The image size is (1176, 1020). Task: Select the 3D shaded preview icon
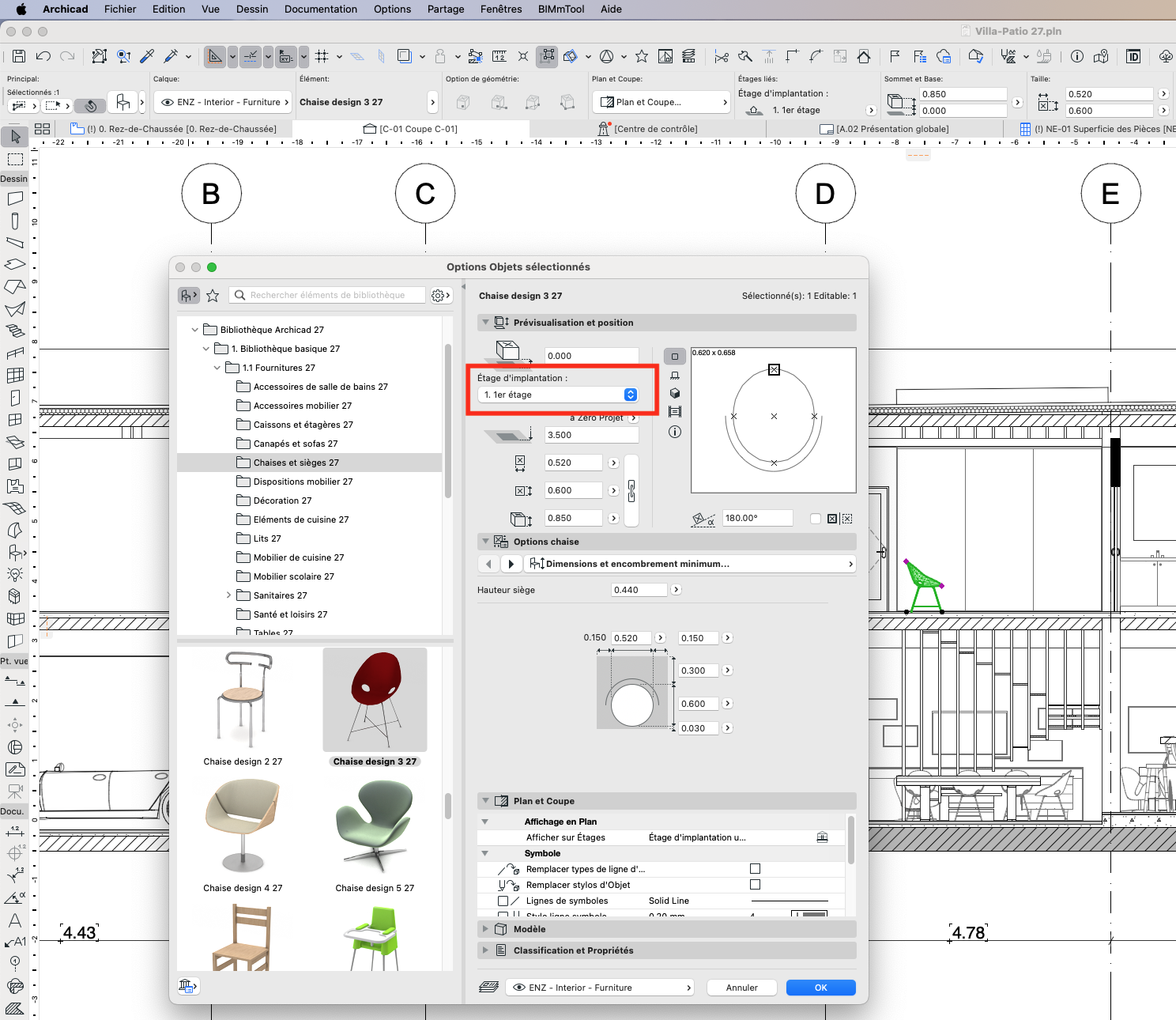point(675,393)
